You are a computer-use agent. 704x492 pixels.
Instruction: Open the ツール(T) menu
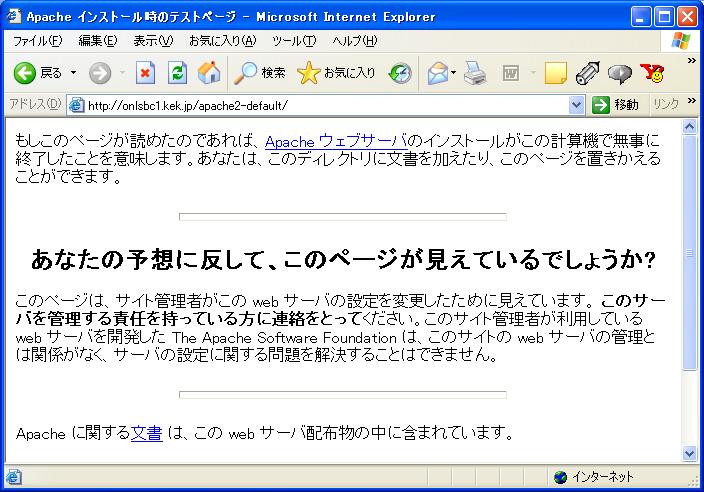(x=294, y=41)
